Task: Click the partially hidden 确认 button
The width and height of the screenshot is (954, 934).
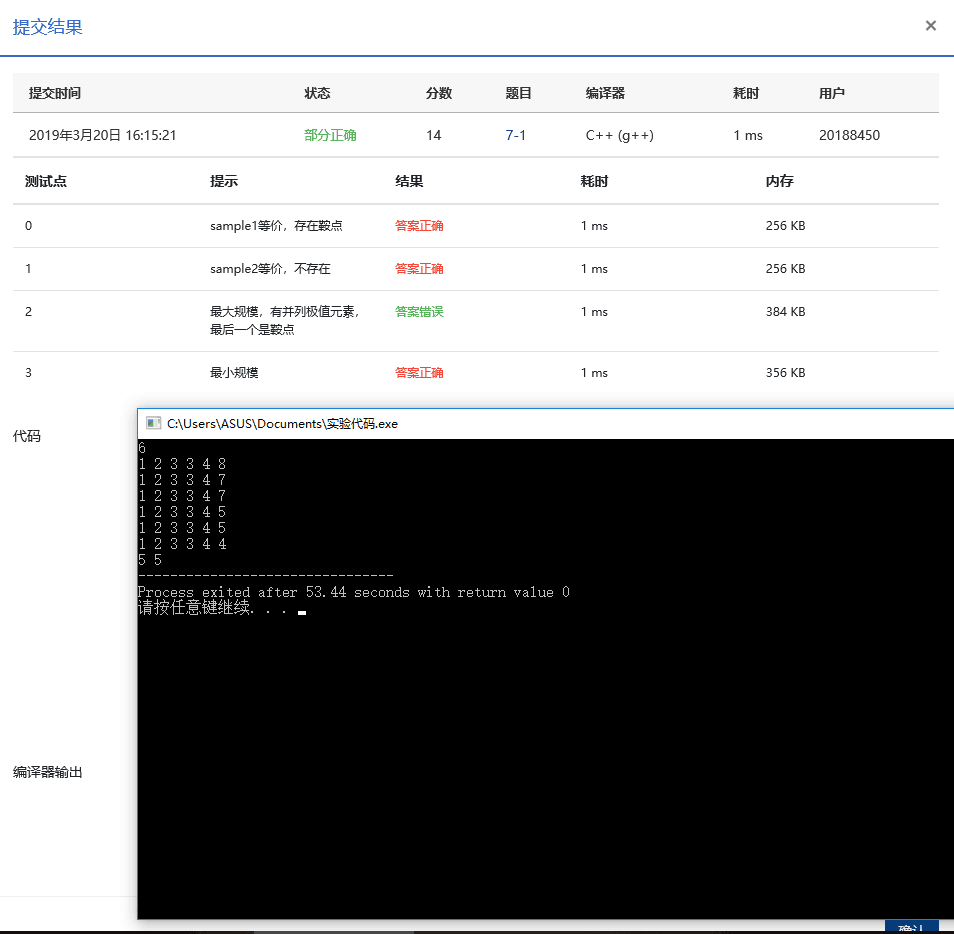Action: point(911,927)
